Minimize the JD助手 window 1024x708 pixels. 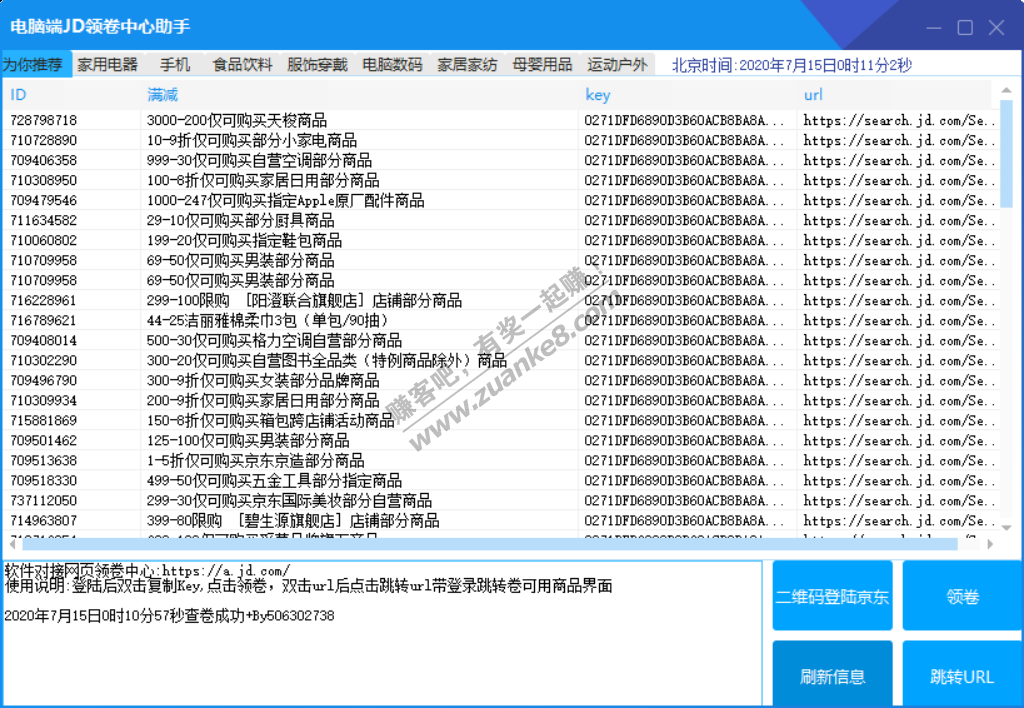click(x=934, y=27)
